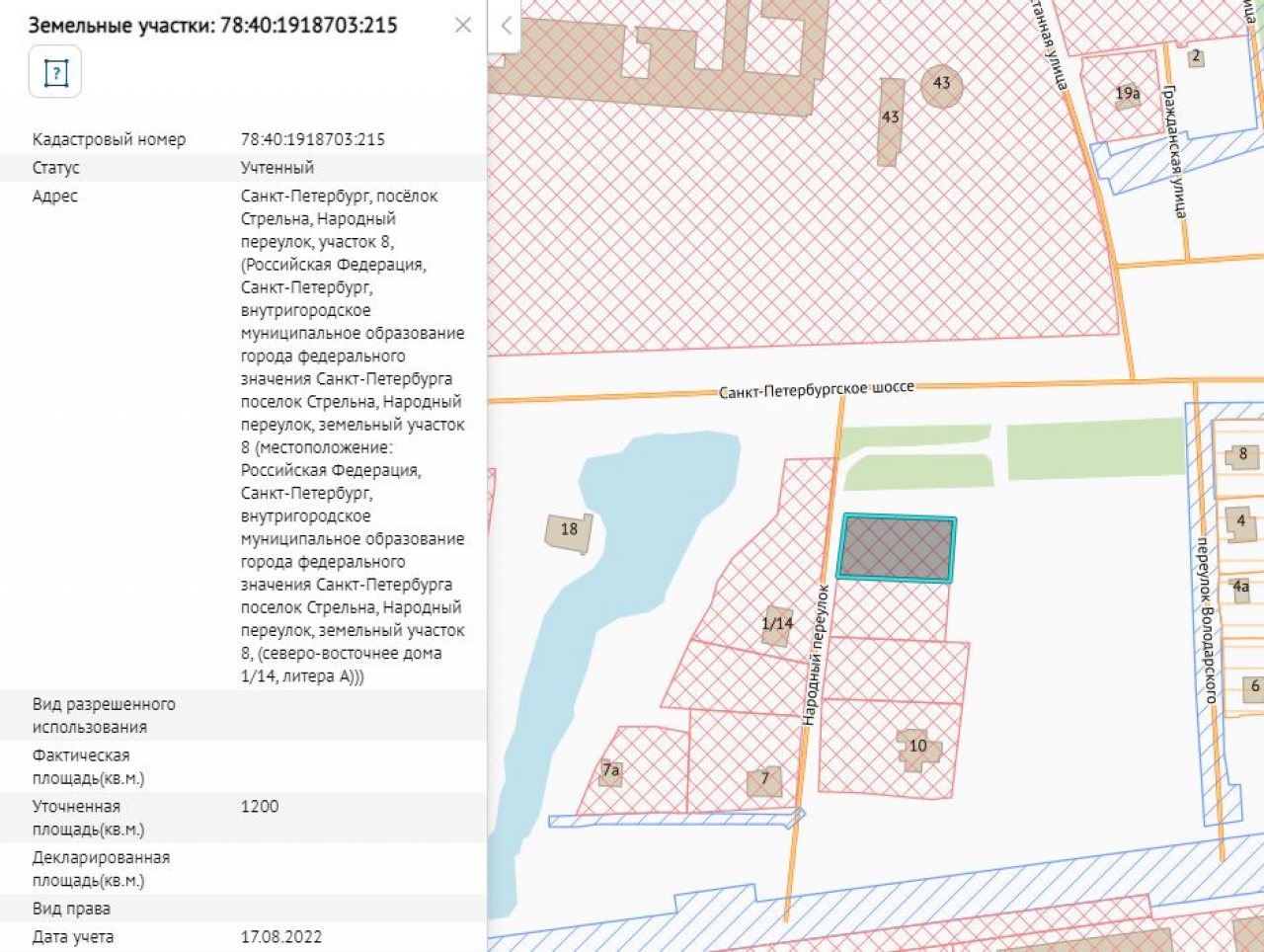Screen dimensions: 1264x952
Task: Click building 1/14 on the map
Action: (777, 624)
